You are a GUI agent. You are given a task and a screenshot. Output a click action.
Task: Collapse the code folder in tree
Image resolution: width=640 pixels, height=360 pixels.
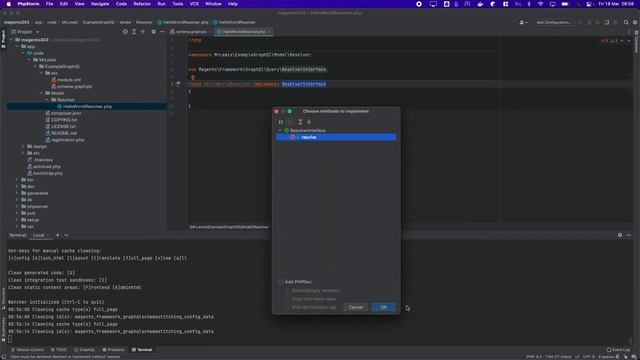click(23, 53)
